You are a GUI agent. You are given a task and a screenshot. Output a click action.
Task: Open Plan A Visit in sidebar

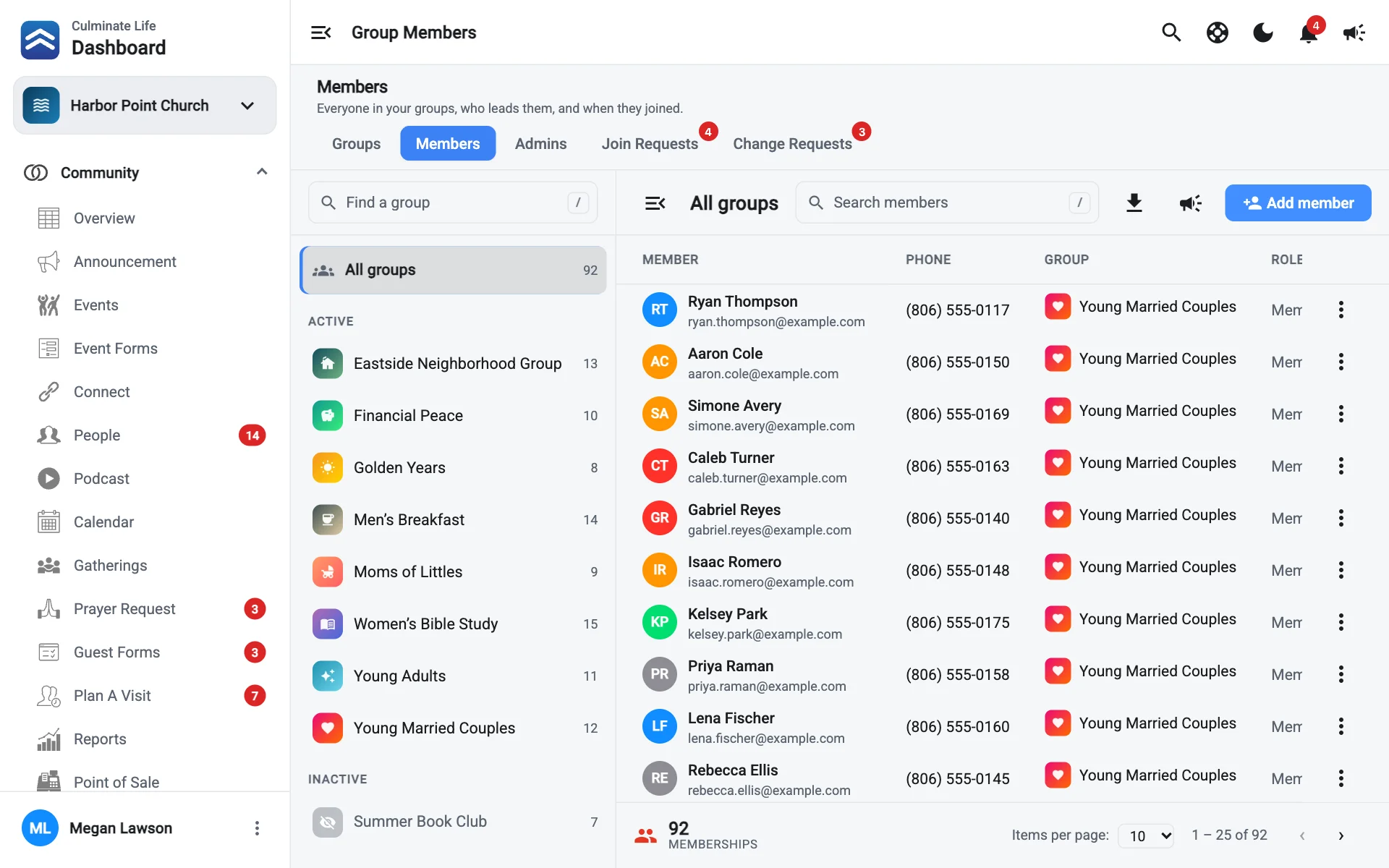coord(145,696)
